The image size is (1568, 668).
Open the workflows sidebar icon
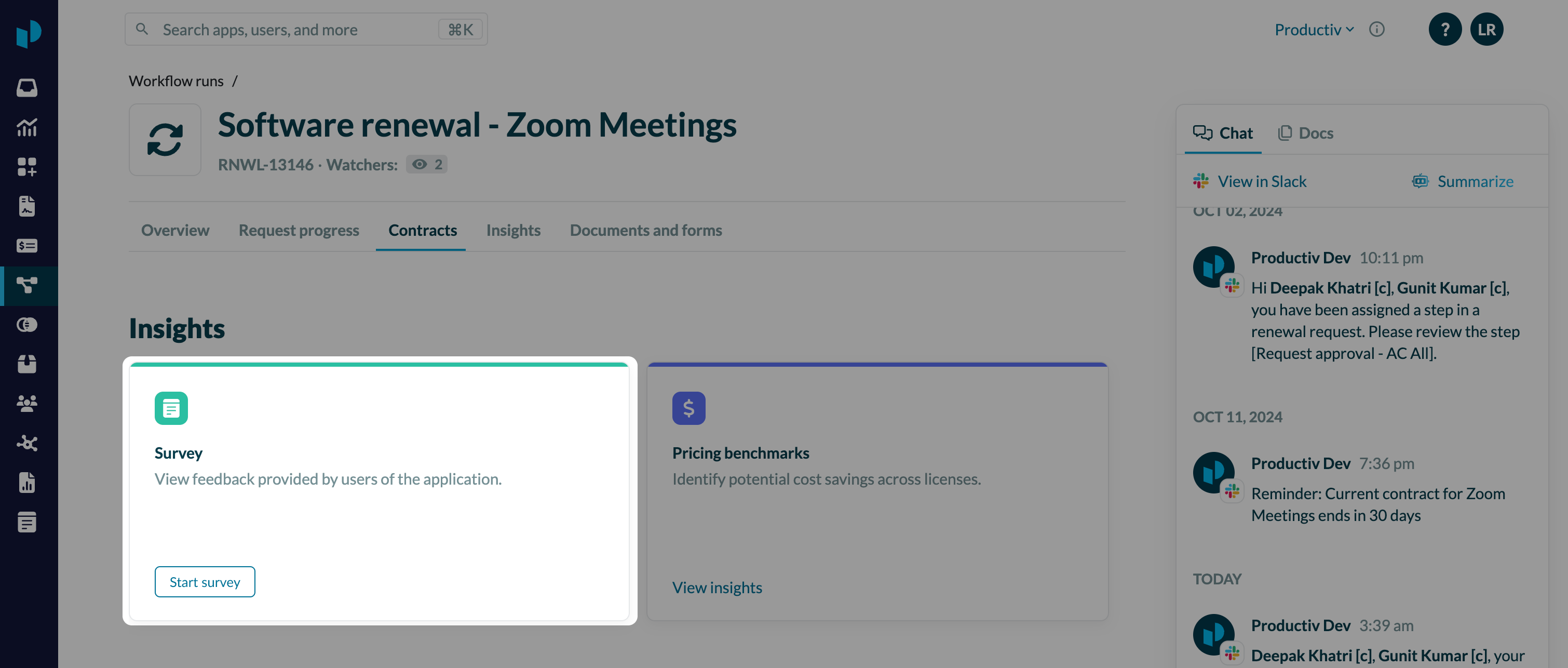(27, 285)
